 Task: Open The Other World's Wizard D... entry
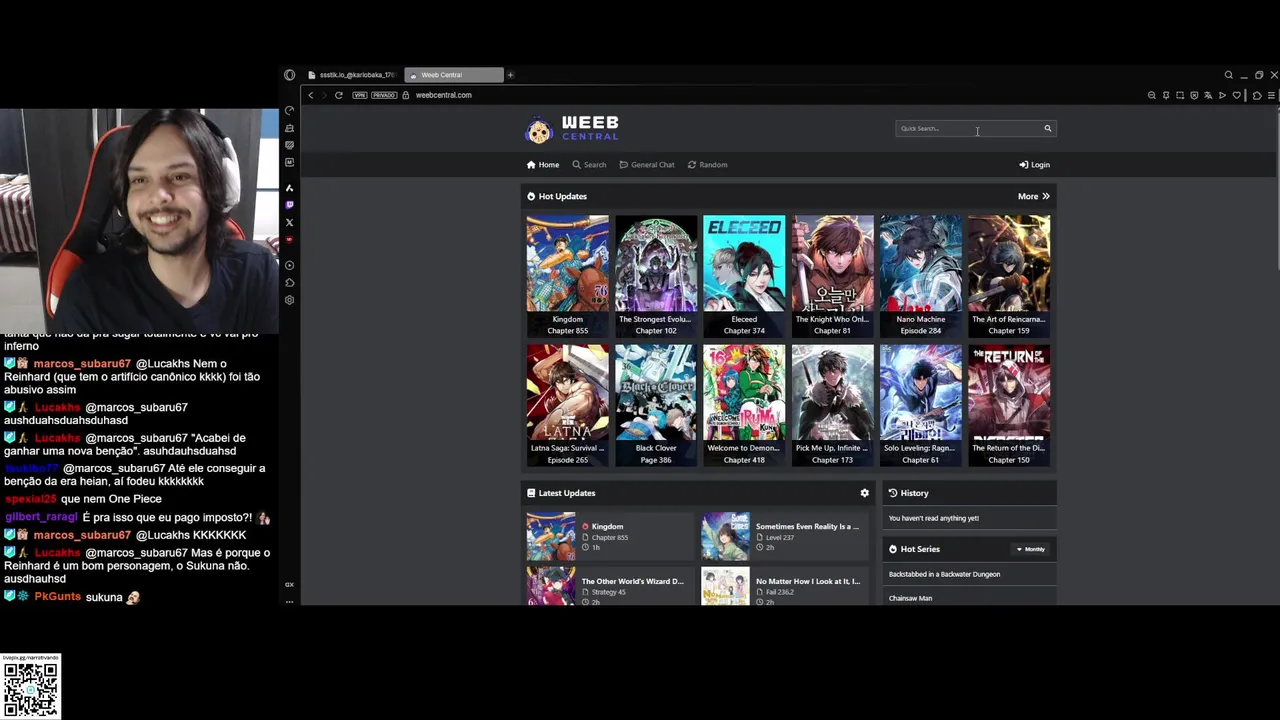[x=610, y=586]
